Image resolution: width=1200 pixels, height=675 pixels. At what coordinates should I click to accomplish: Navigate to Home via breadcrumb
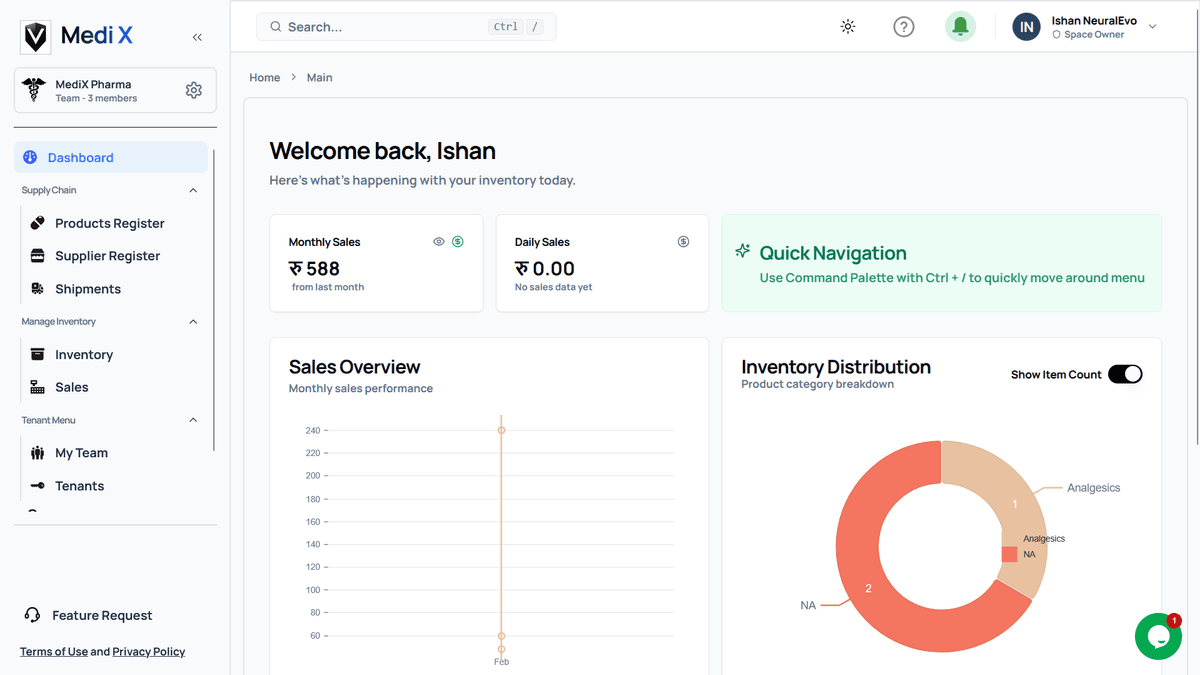coord(264,77)
